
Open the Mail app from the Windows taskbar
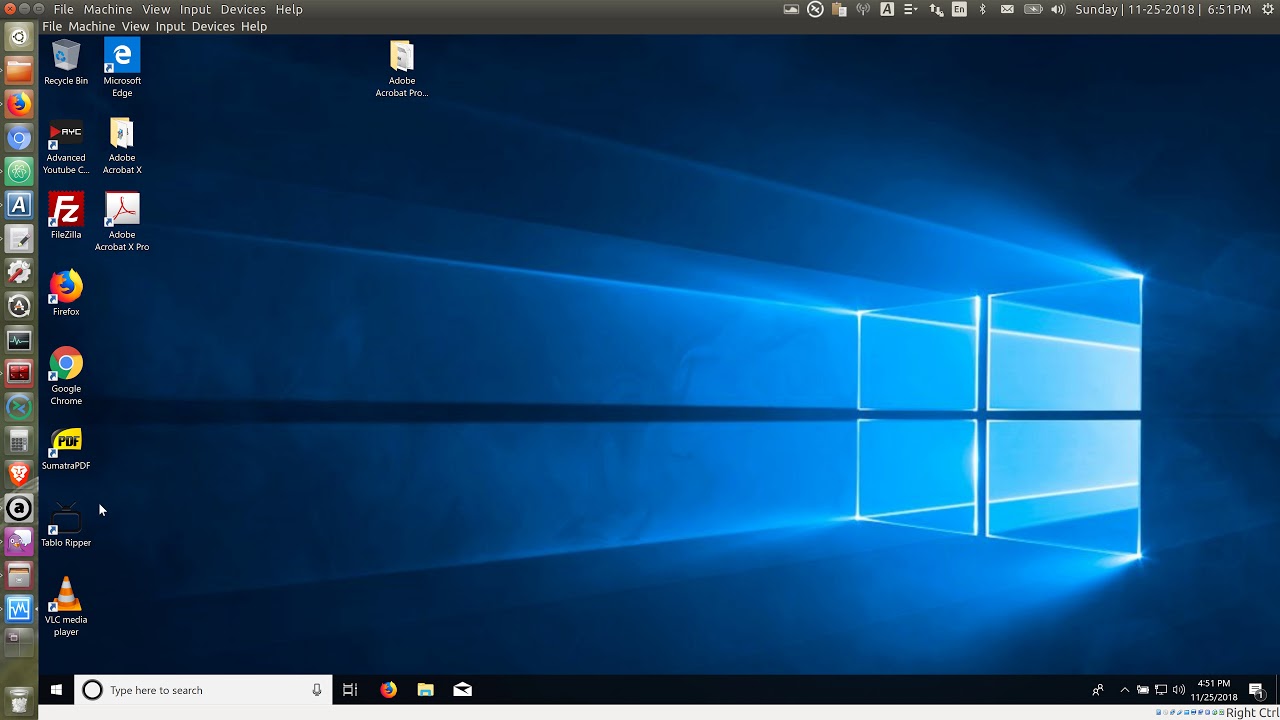click(462, 690)
